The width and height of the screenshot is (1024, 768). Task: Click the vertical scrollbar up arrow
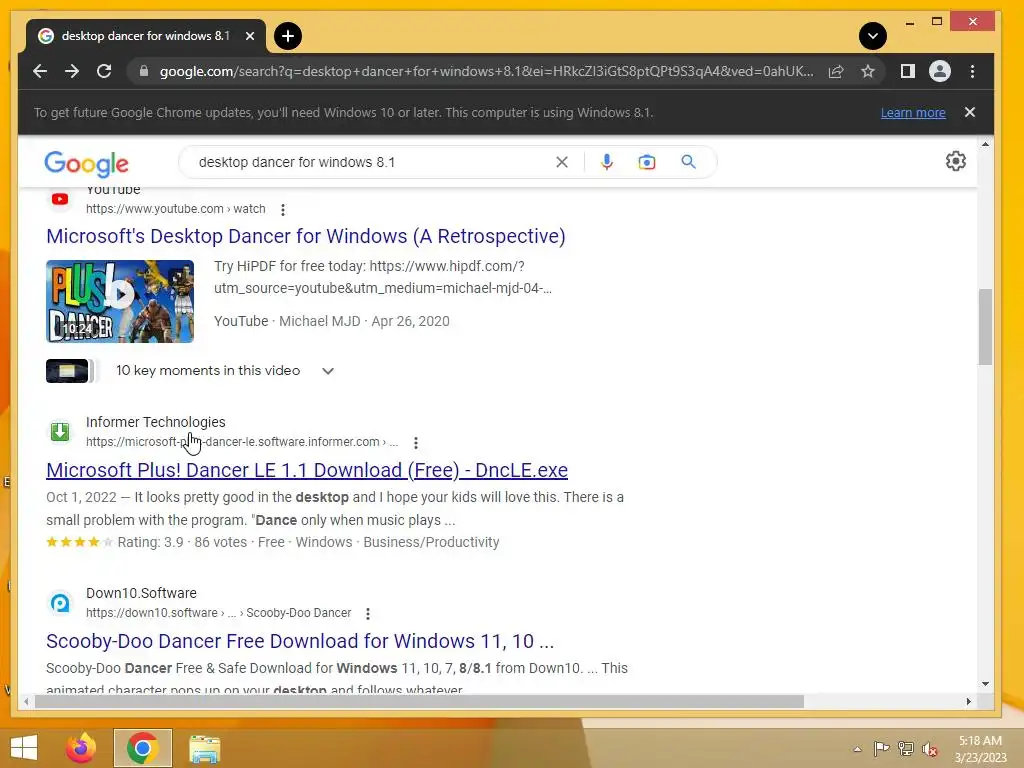click(985, 144)
